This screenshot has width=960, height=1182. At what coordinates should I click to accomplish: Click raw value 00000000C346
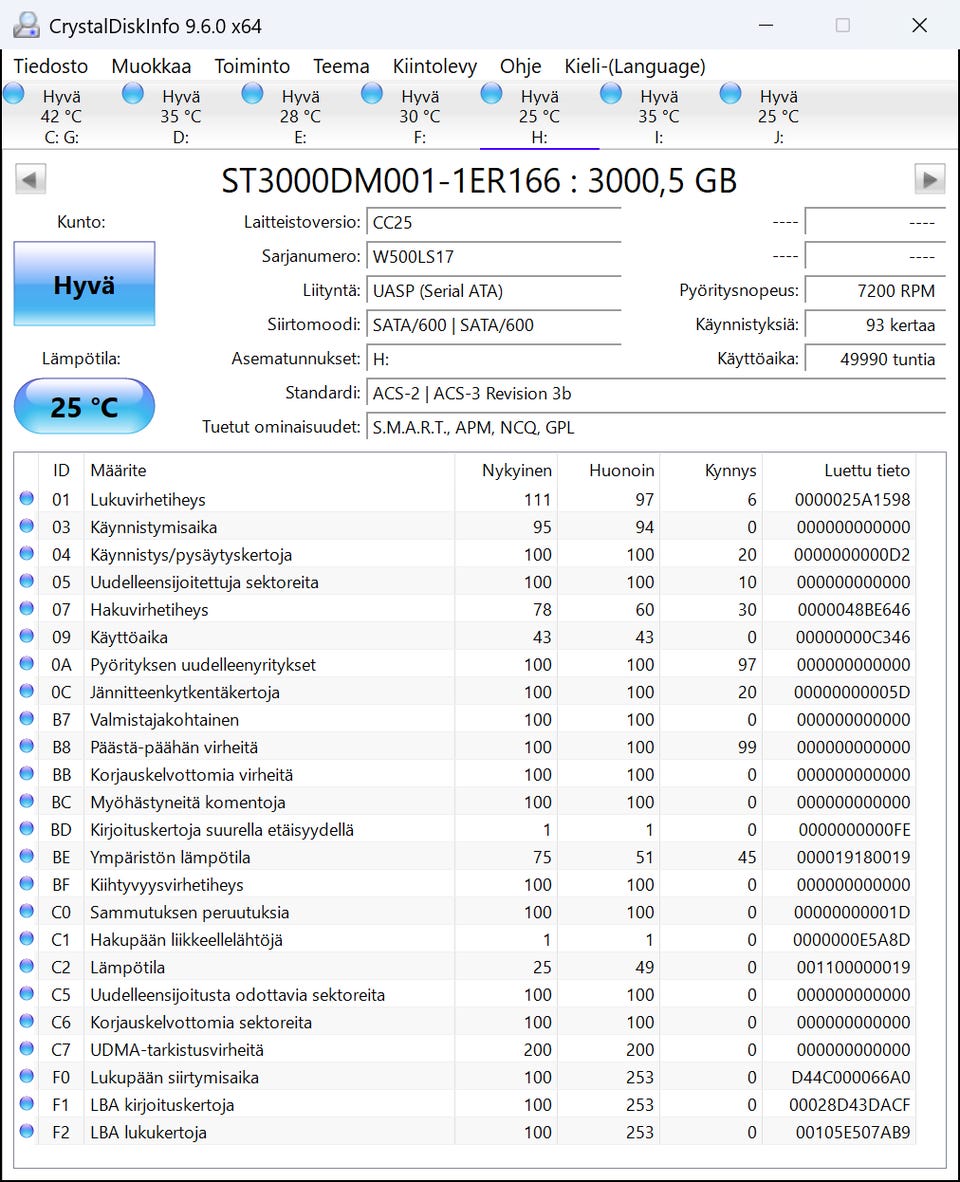(x=853, y=637)
